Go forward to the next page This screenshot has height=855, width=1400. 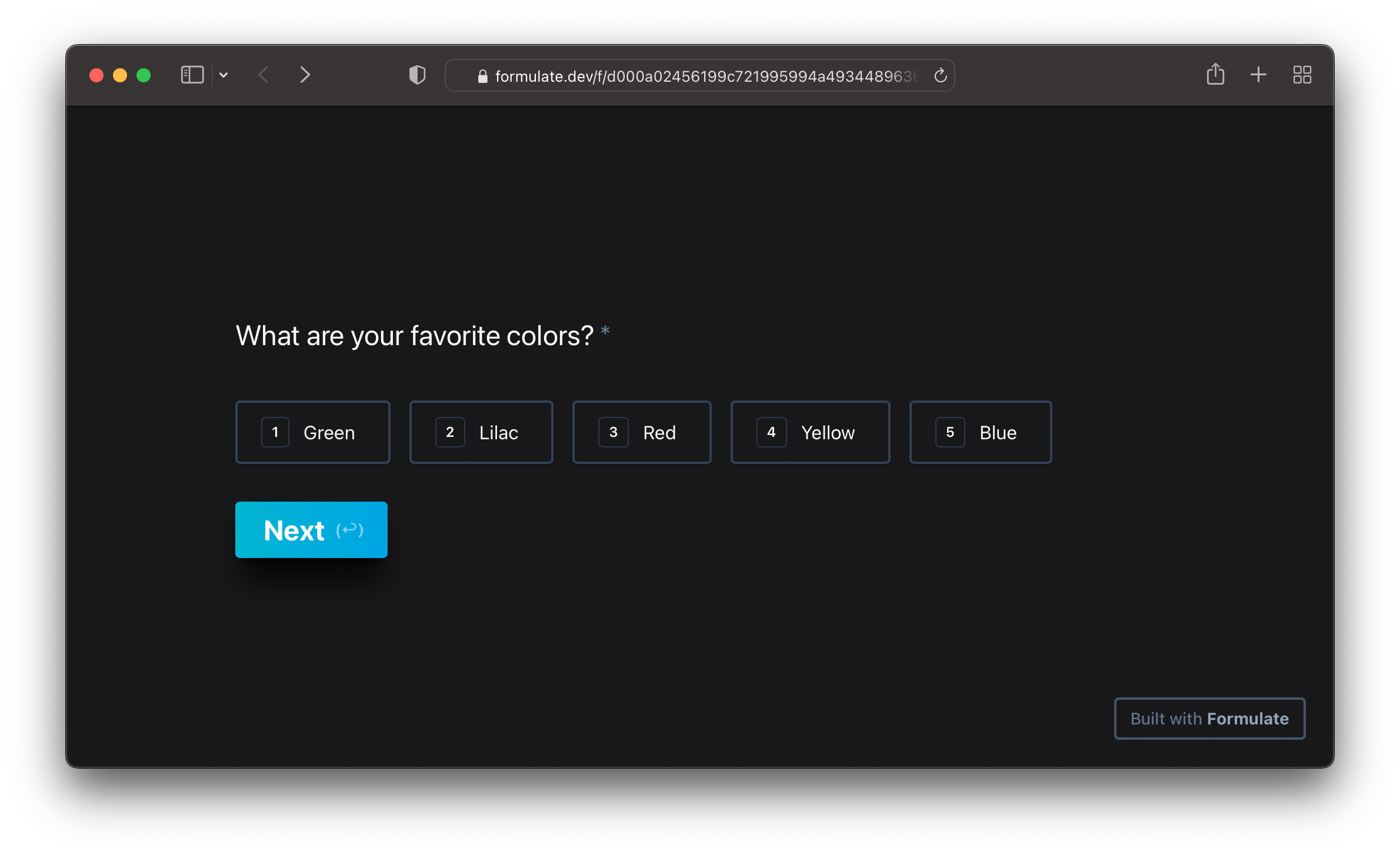[x=305, y=75]
